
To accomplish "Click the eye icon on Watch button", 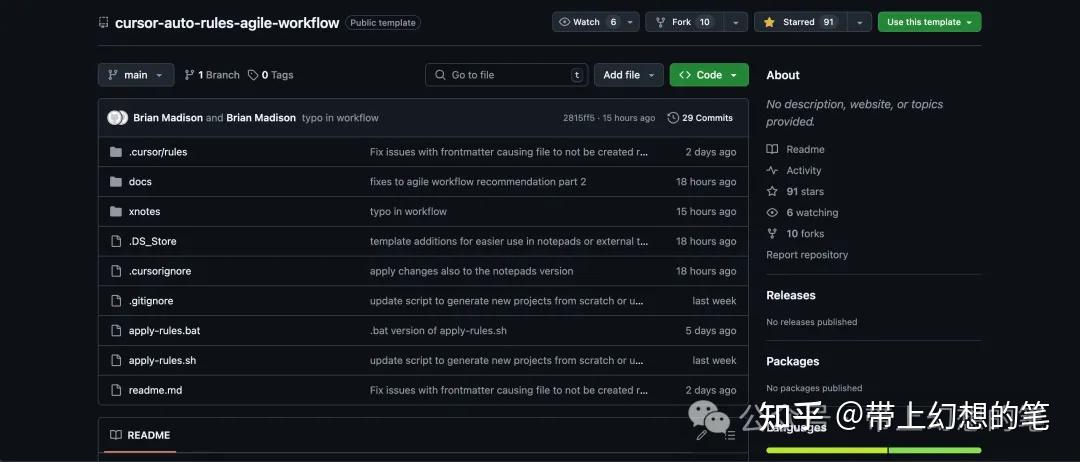I will [x=565, y=22].
